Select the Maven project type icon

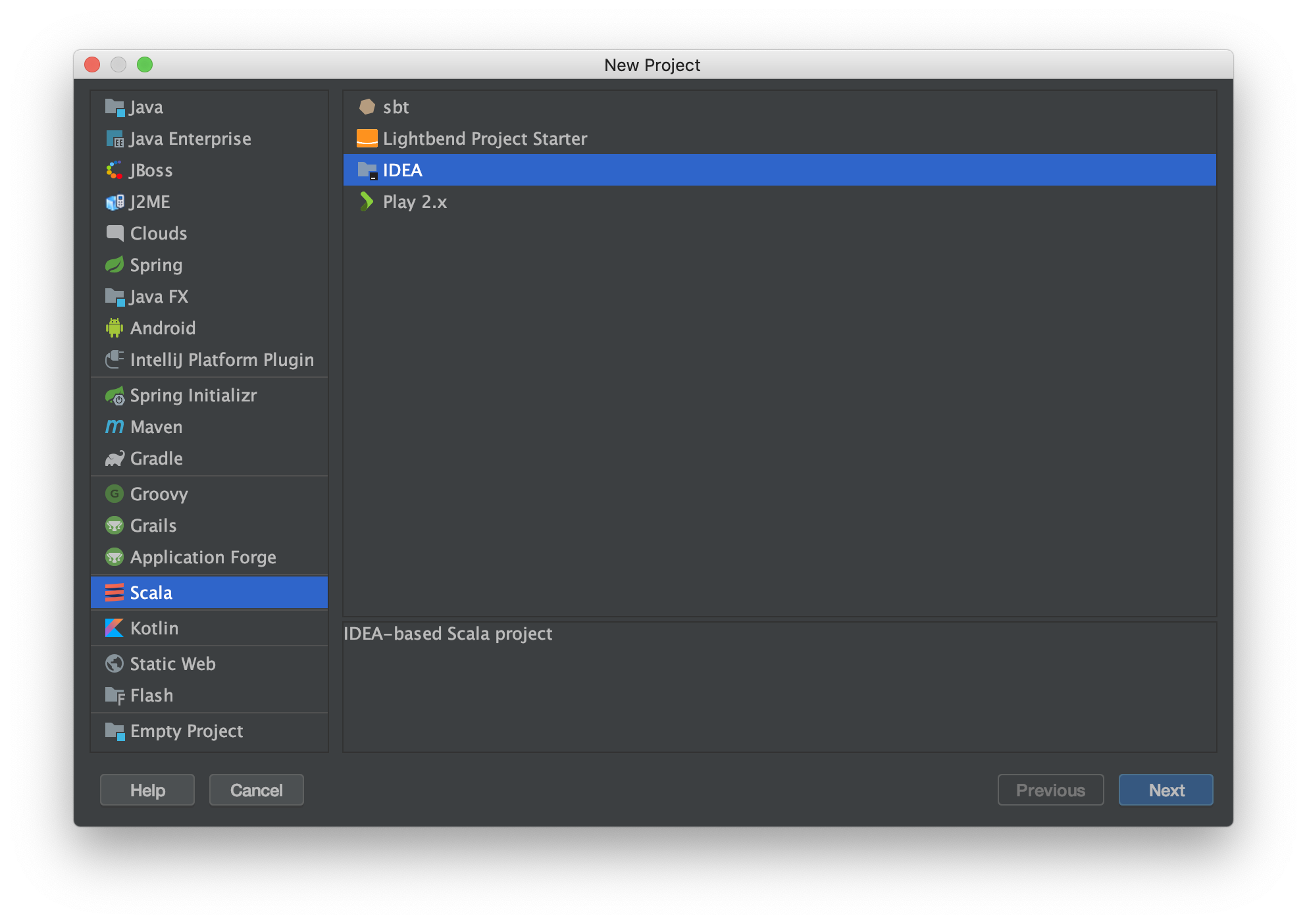pos(114,427)
